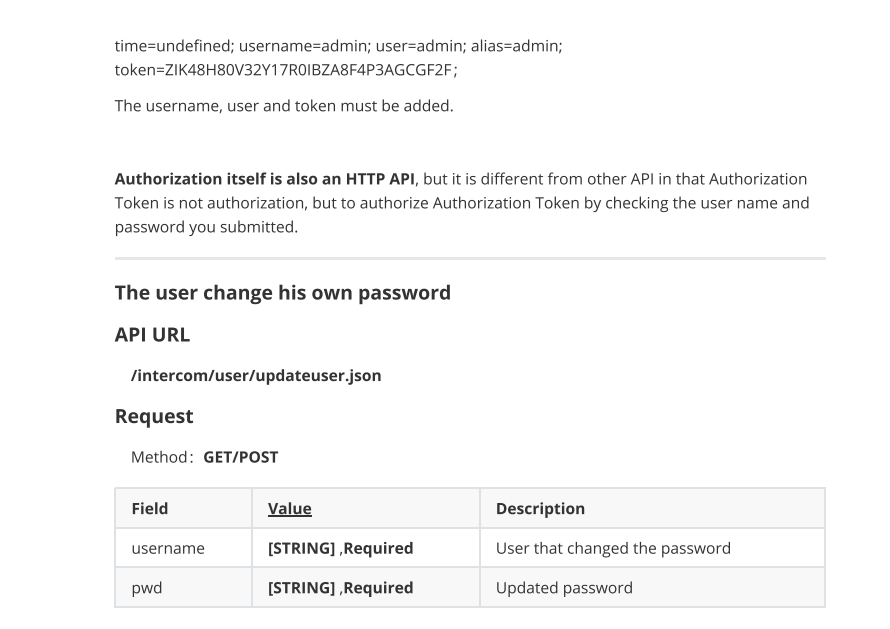This screenshot has height=629, width=890.
Task: Click the 'Method:' label text
Action: click(162, 457)
